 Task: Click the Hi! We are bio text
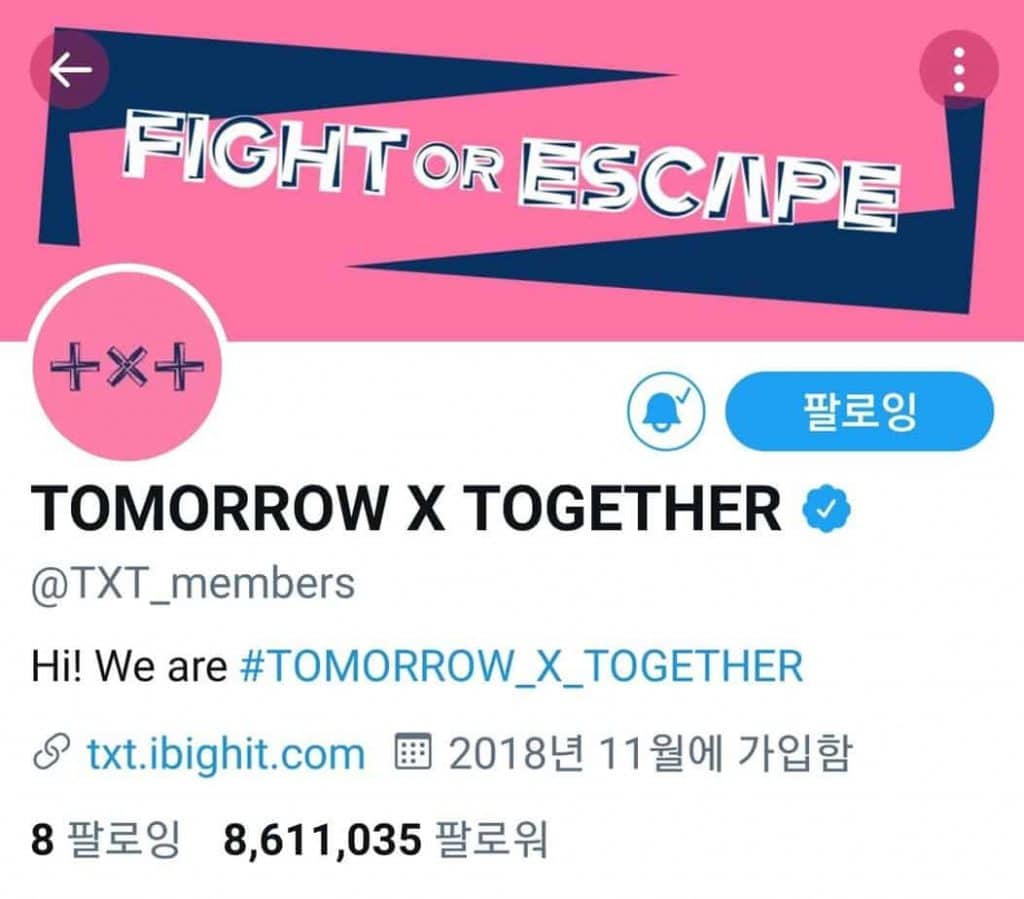[129, 667]
